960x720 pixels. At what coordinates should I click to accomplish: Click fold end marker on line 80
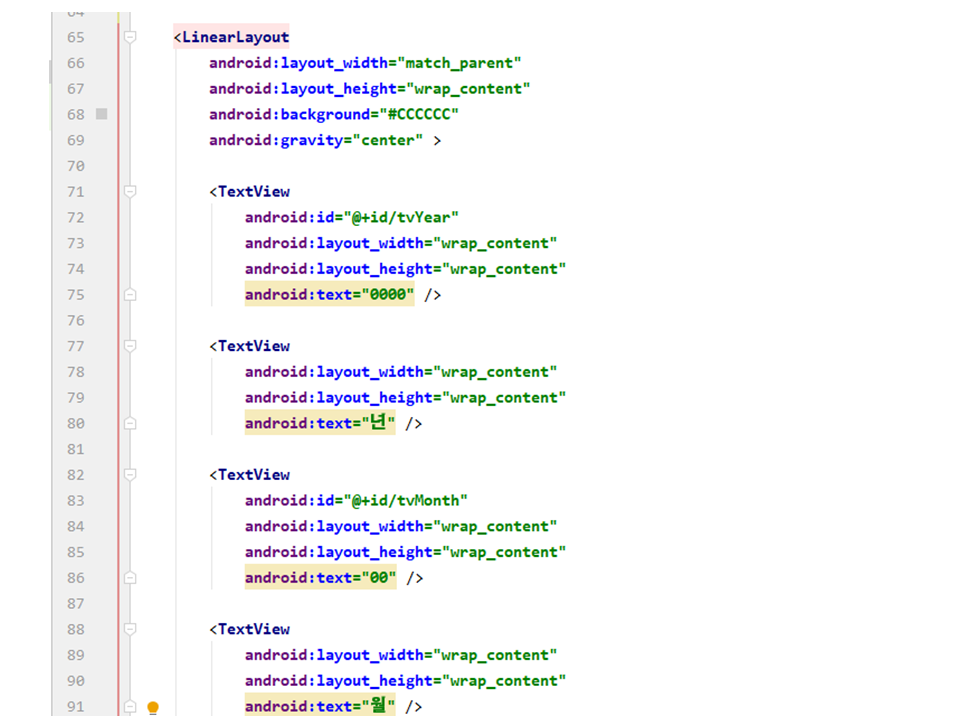(129, 423)
